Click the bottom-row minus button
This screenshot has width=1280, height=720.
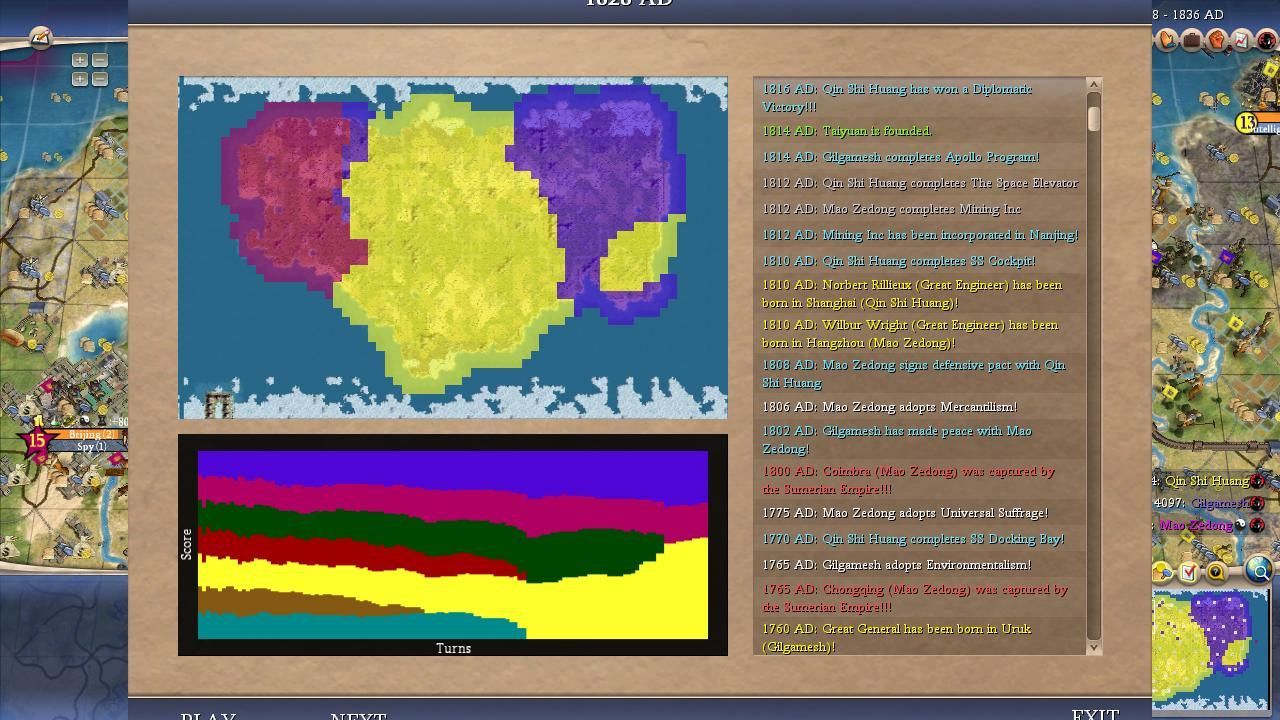click(99, 79)
